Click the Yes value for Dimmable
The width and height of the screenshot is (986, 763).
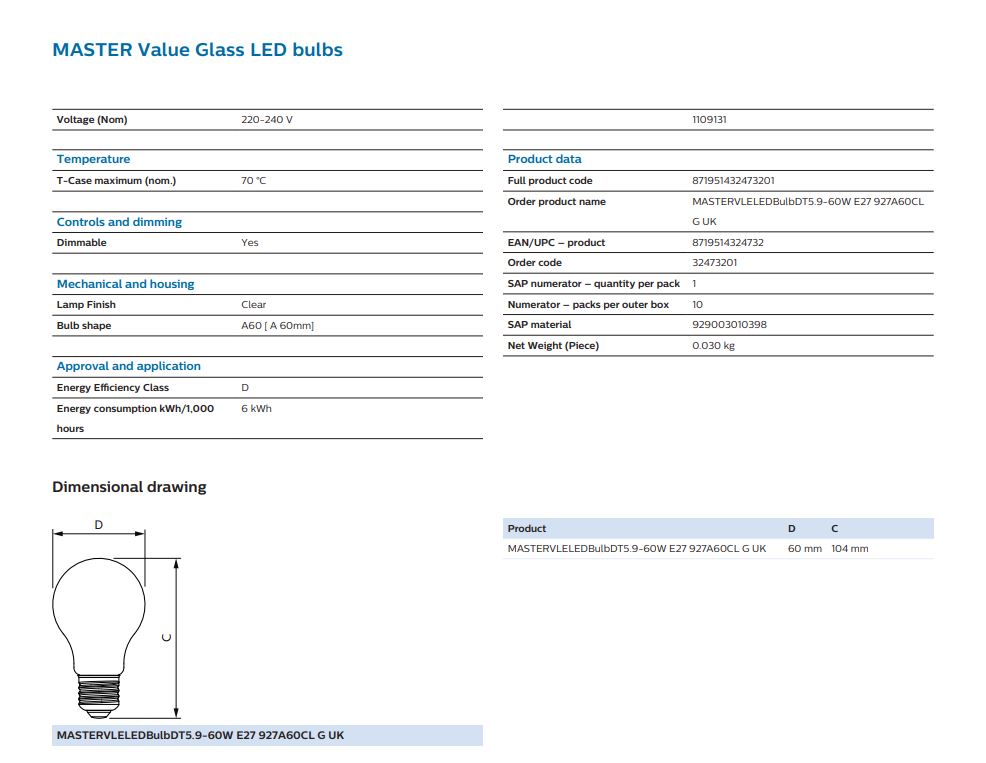pyautogui.click(x=250, y=243)
